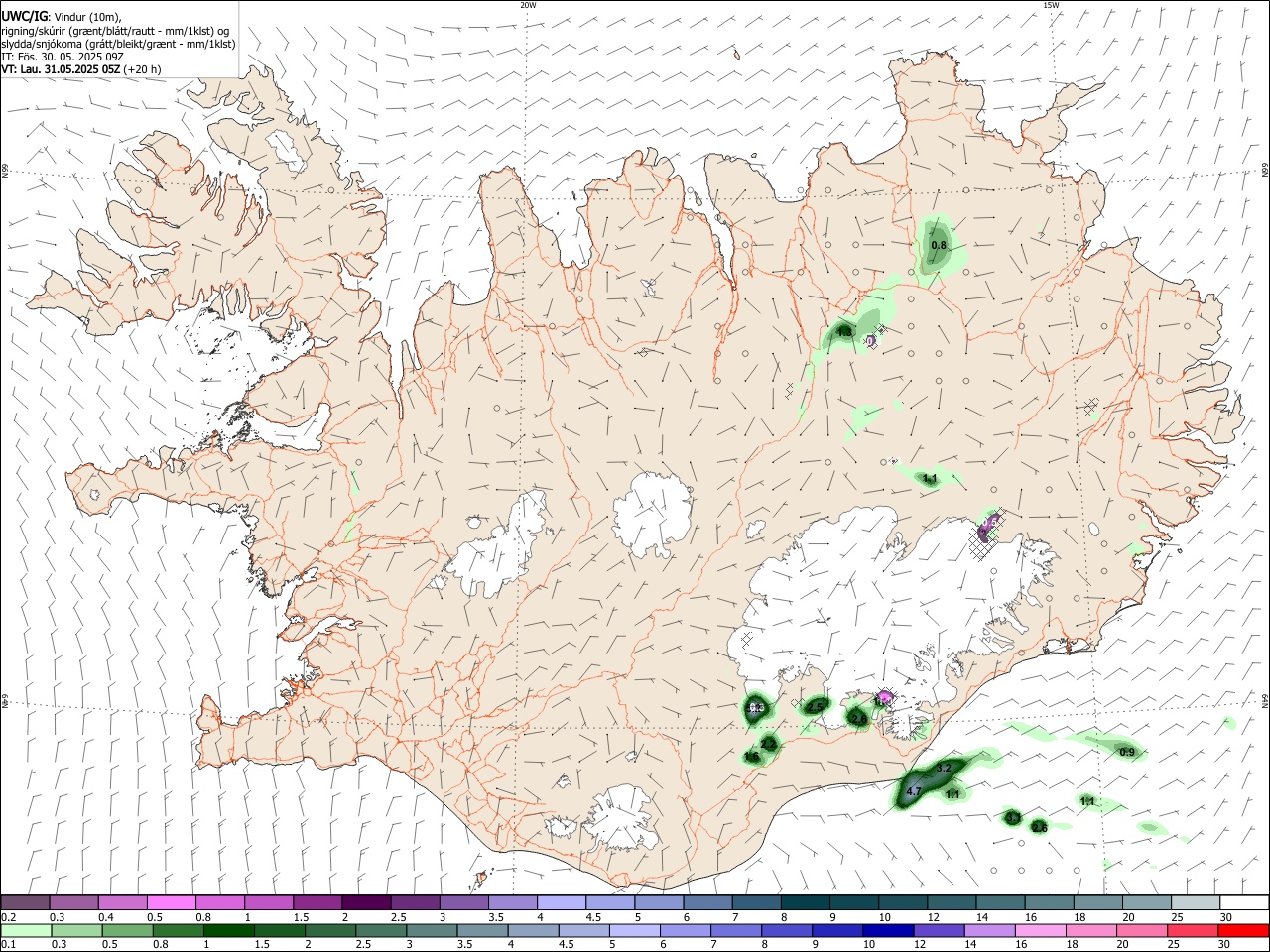1270x952 pixels.
Task: Select the light periwinkle 4–4.5 swatch in the upper legend
Action: [x=561, y=903]
